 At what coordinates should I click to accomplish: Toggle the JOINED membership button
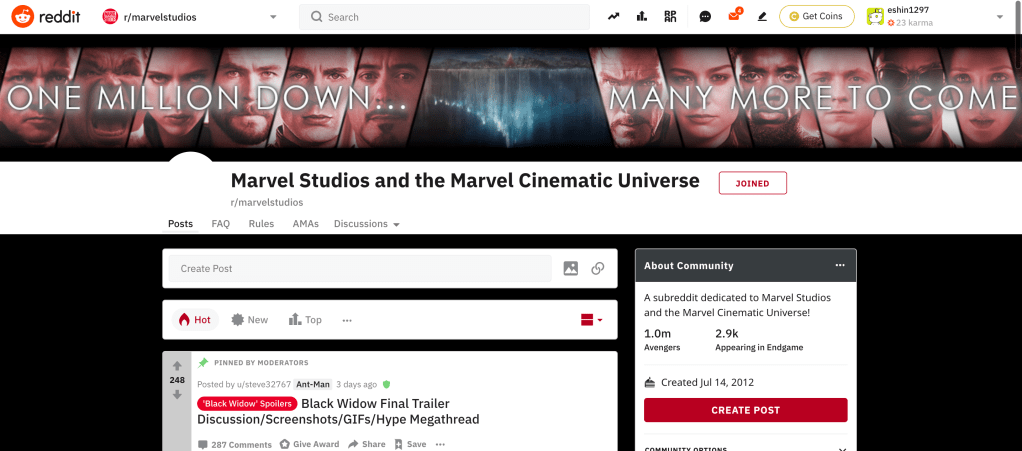click(752, 183)
